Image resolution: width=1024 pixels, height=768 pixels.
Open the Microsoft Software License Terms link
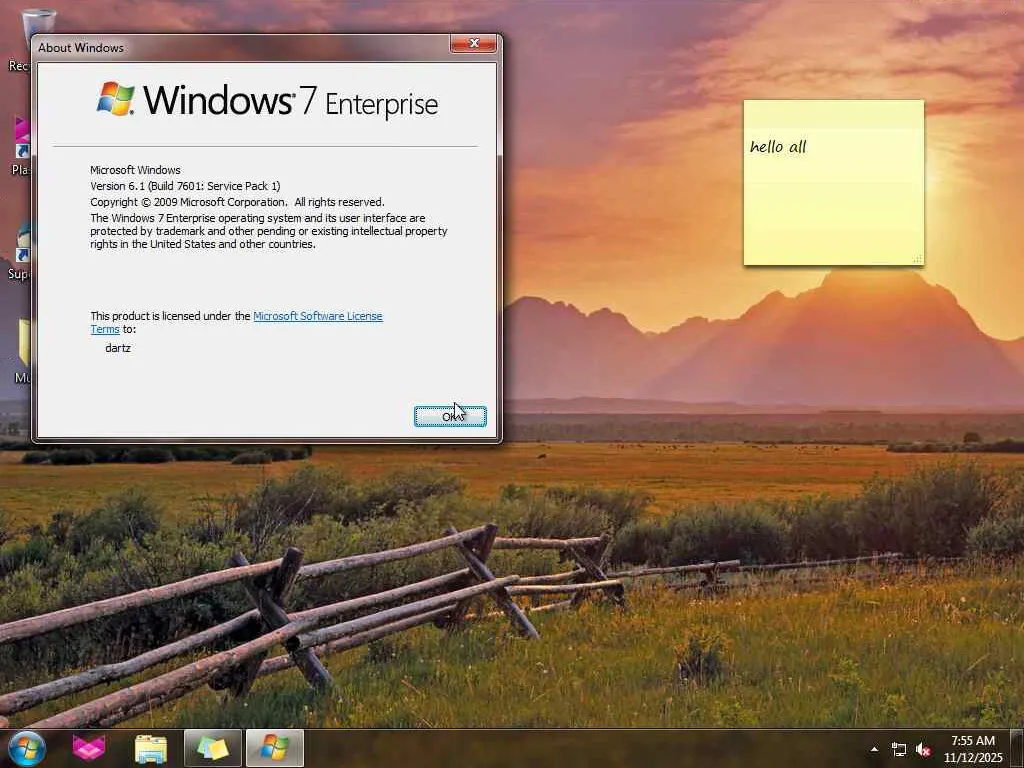tap(317, 316)
